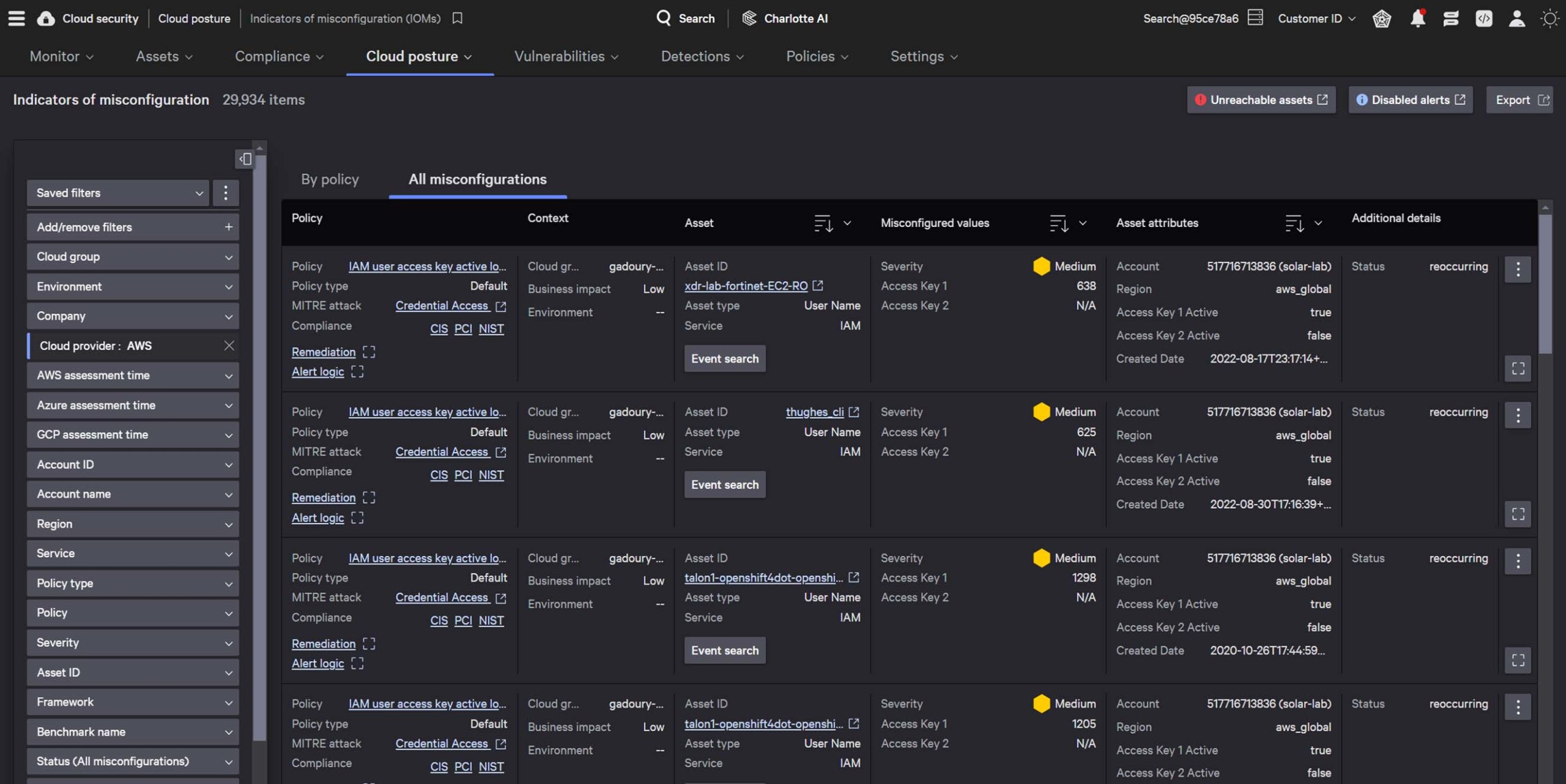Image resolution: width=1566 pixels, height=784 pixels.
Task: Expand the Environment filter
Action: click(x=133, y=286)
